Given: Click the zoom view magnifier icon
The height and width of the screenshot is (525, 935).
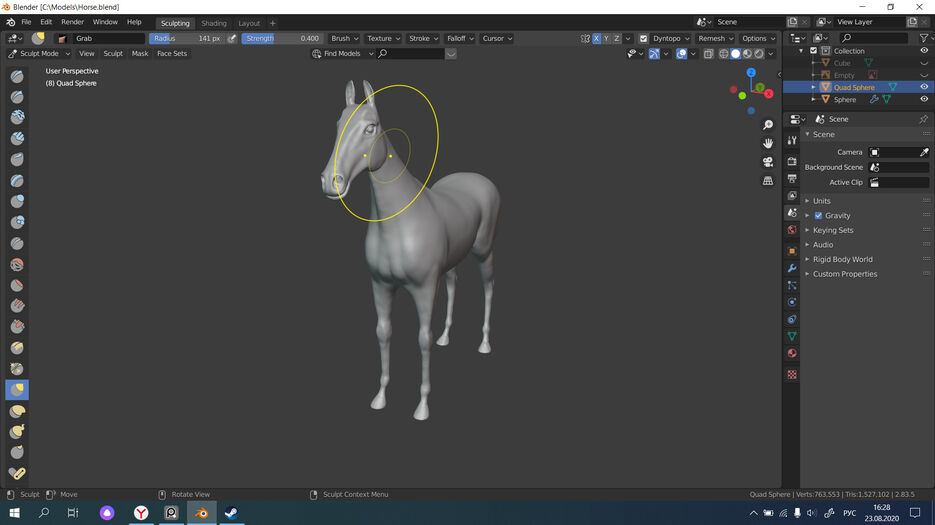Looking at the screenshot, I should (x=768, y=125).
